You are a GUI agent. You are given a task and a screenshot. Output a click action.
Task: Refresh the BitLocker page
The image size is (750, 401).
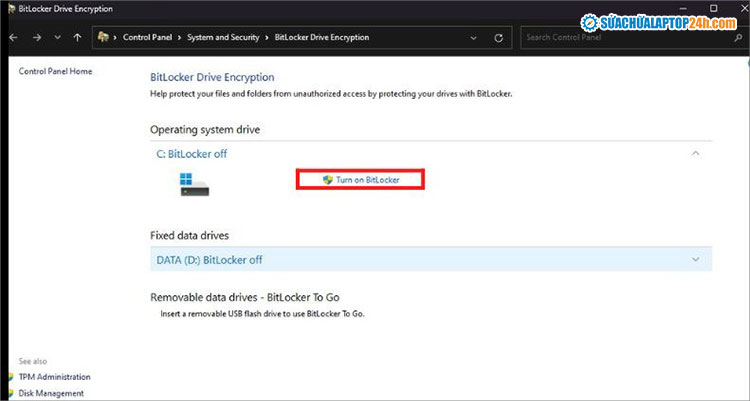tap(498, 38)
